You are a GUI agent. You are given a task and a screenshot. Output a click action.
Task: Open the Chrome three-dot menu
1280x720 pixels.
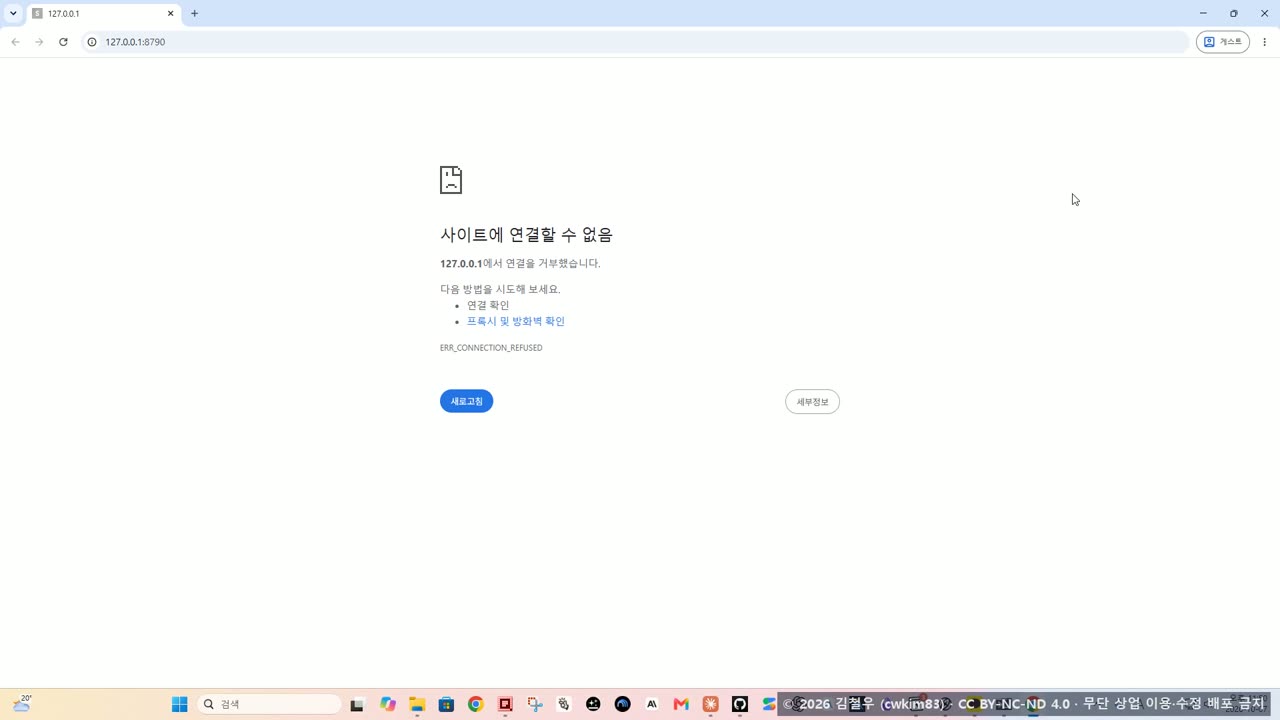coord(1265,42)
